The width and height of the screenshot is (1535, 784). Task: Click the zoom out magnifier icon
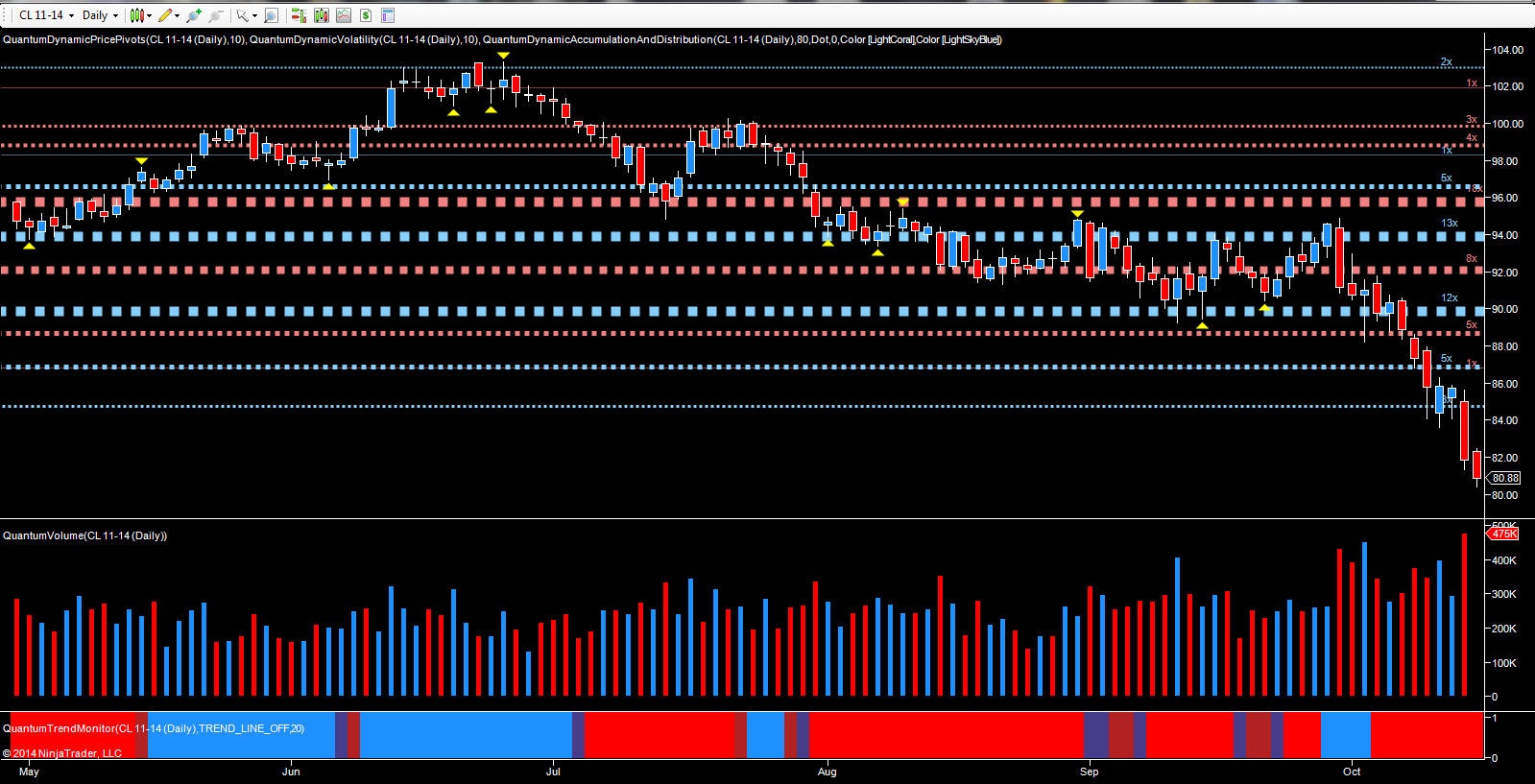pyautogui.click(x=216, y=15)
